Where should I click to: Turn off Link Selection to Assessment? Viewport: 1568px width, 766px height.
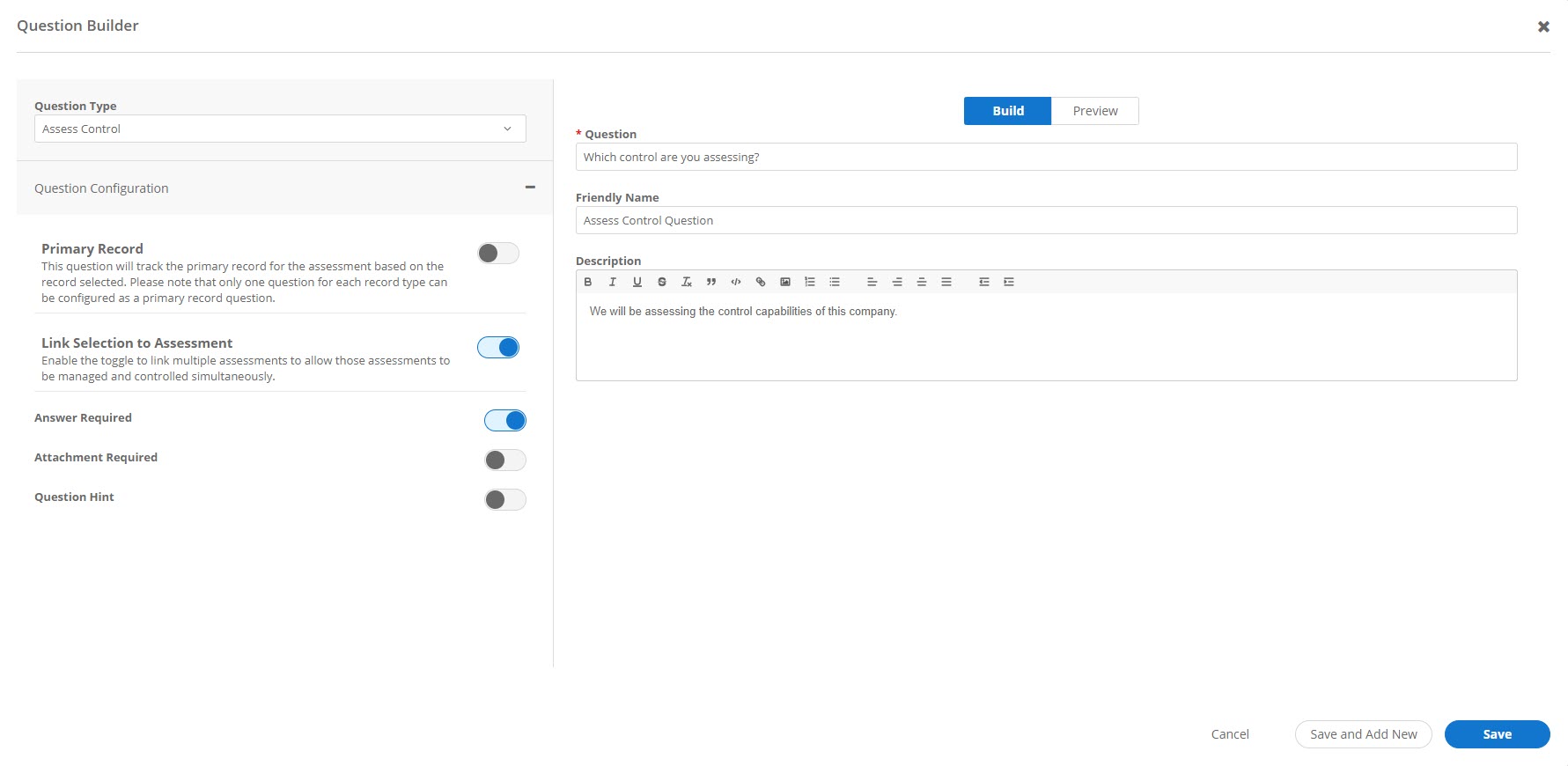[x=498, y=348]
